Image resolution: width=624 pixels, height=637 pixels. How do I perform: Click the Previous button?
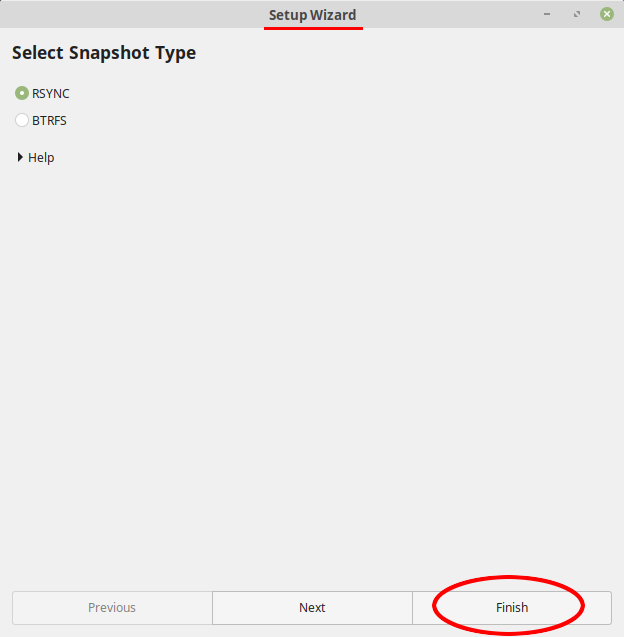pos(112,607)
